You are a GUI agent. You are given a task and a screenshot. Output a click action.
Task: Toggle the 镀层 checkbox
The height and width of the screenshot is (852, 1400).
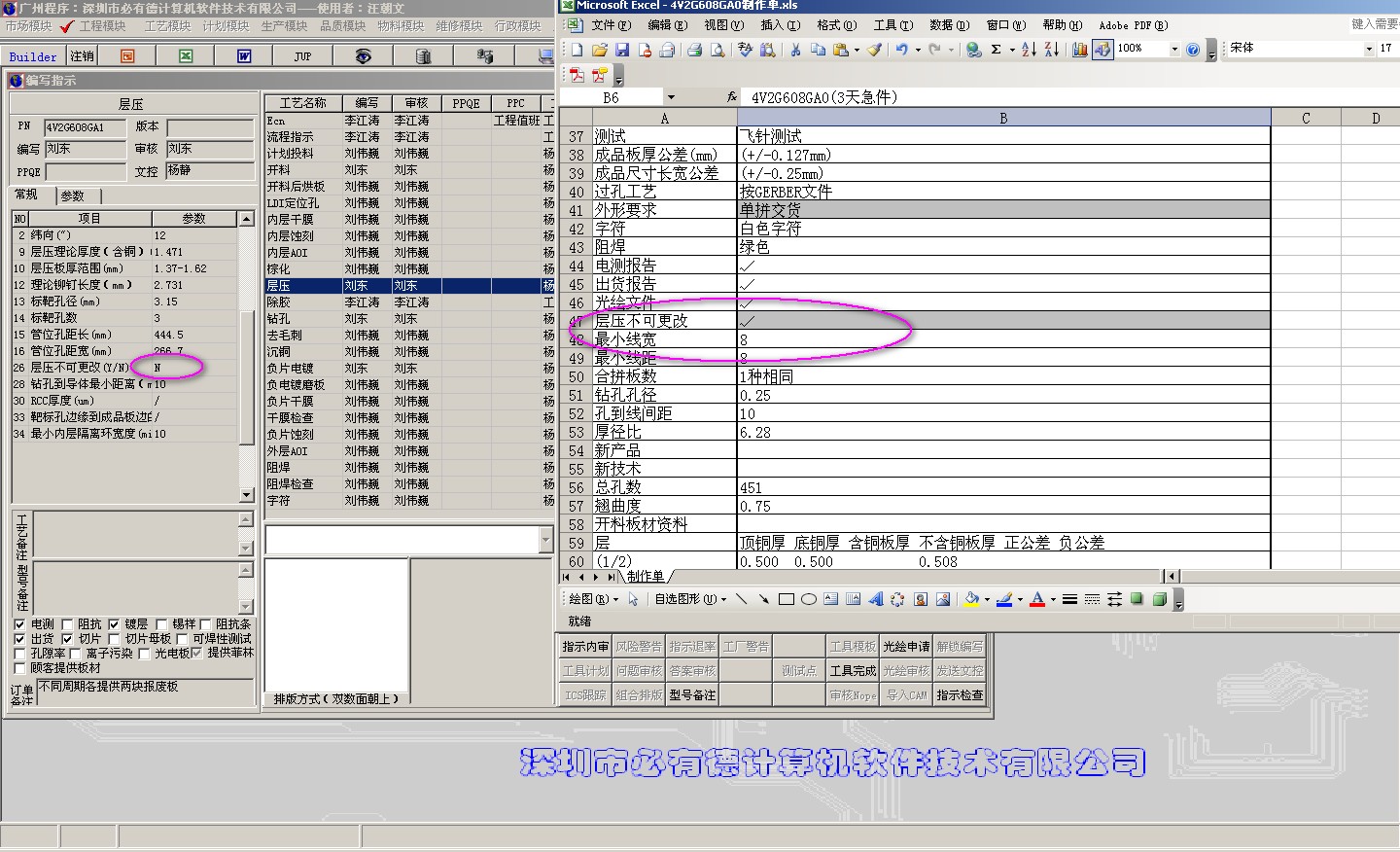(114, 624)
